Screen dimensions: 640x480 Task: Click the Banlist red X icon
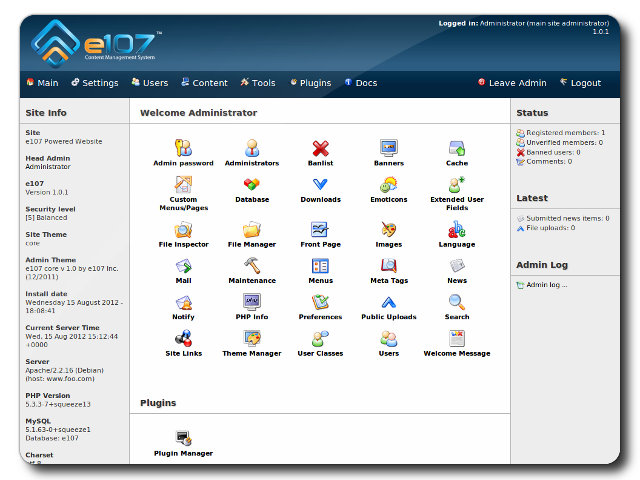click(320, 149)
